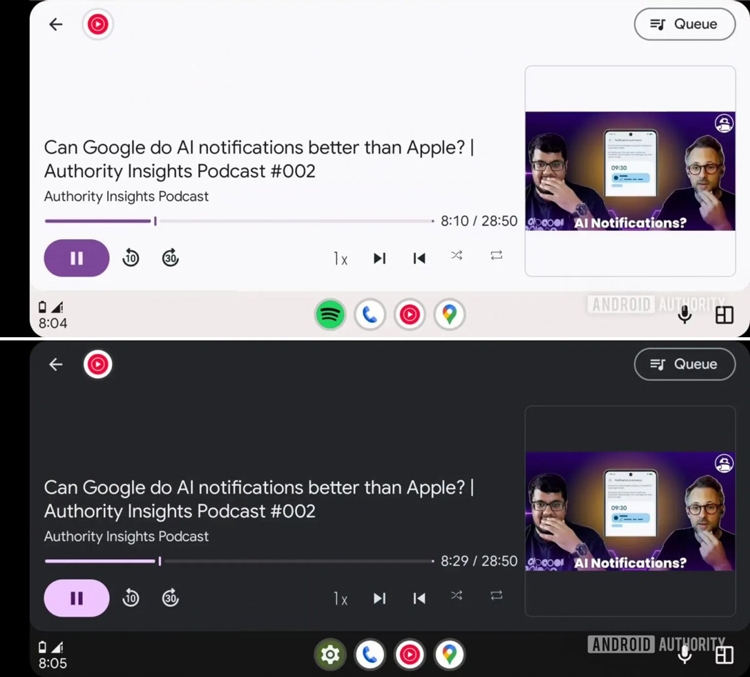Go to previous track in dark-theme player
The width and height of the screenshot is (750, 677).
tap(419, 598)
